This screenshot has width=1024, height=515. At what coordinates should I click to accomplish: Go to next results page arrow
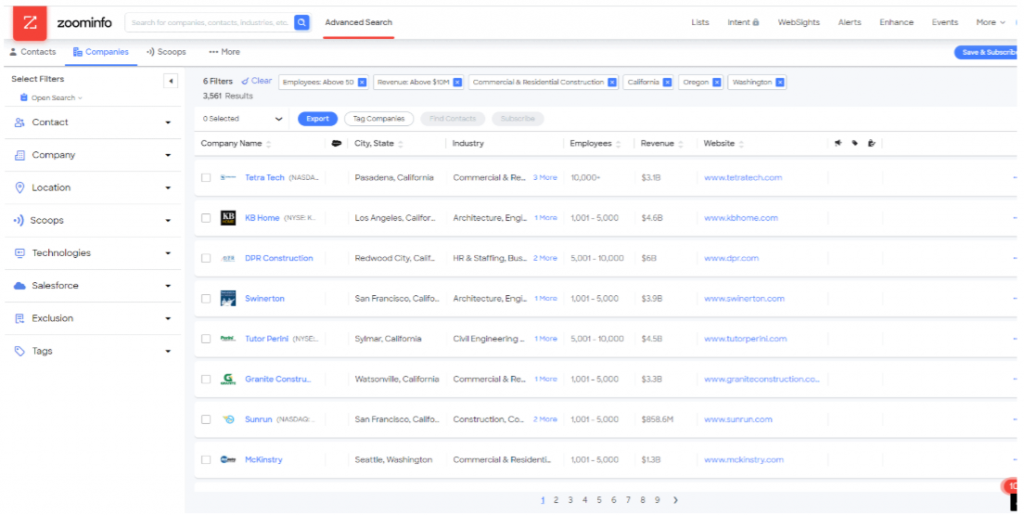click(x=675, y=500)
